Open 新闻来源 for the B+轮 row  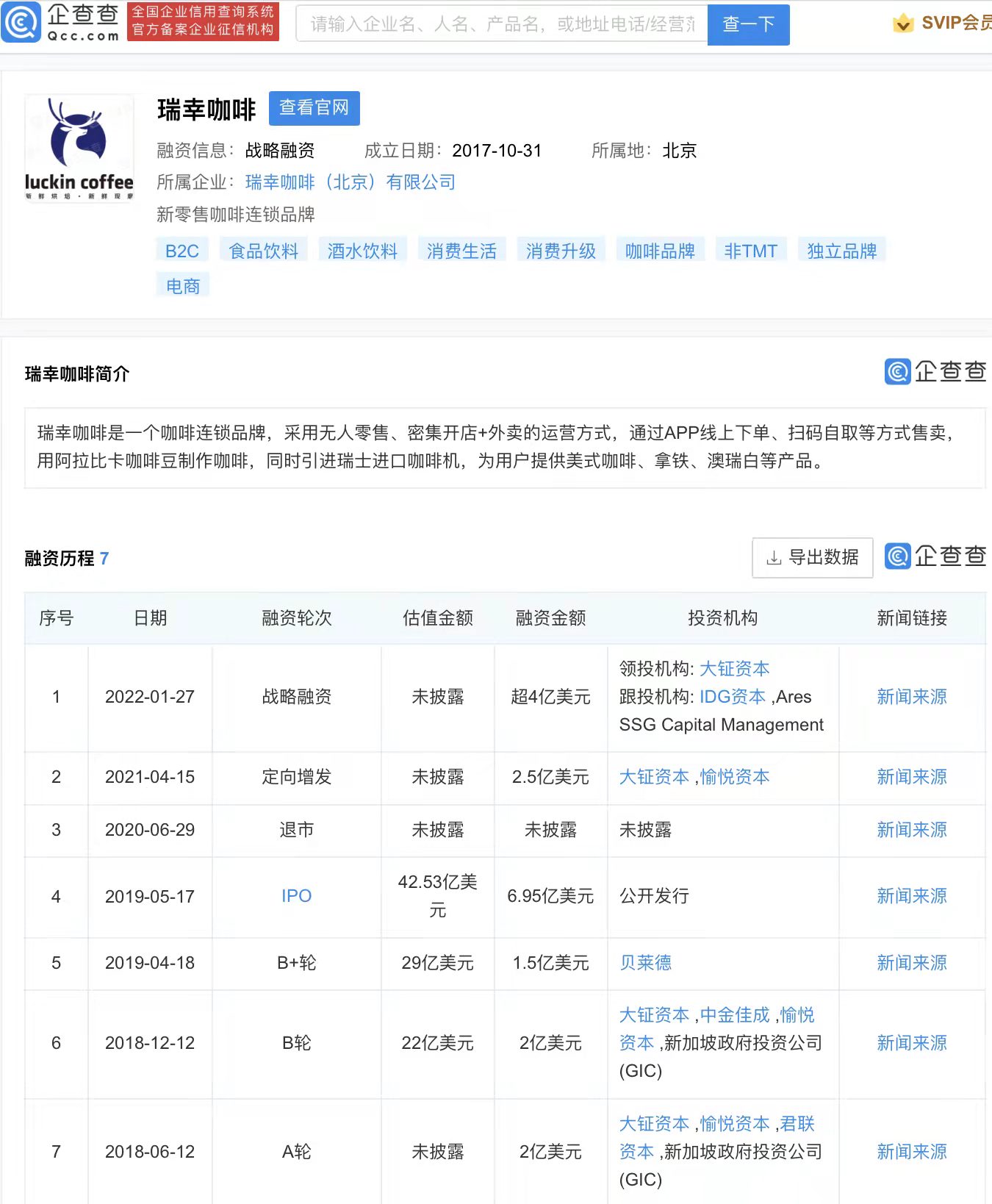[912, 963]
